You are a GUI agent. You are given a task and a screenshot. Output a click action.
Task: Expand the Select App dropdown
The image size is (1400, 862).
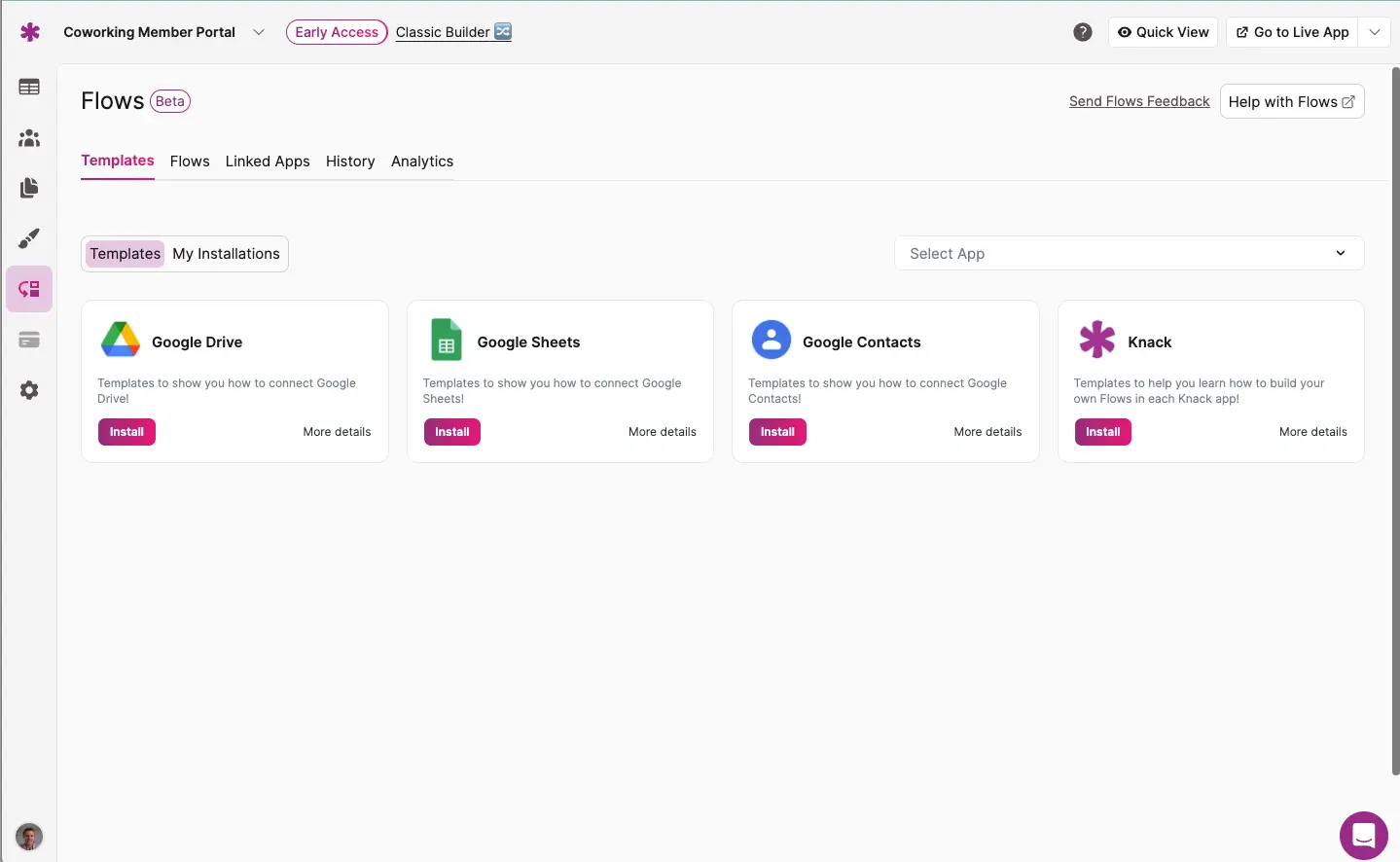coord(1129,254)
